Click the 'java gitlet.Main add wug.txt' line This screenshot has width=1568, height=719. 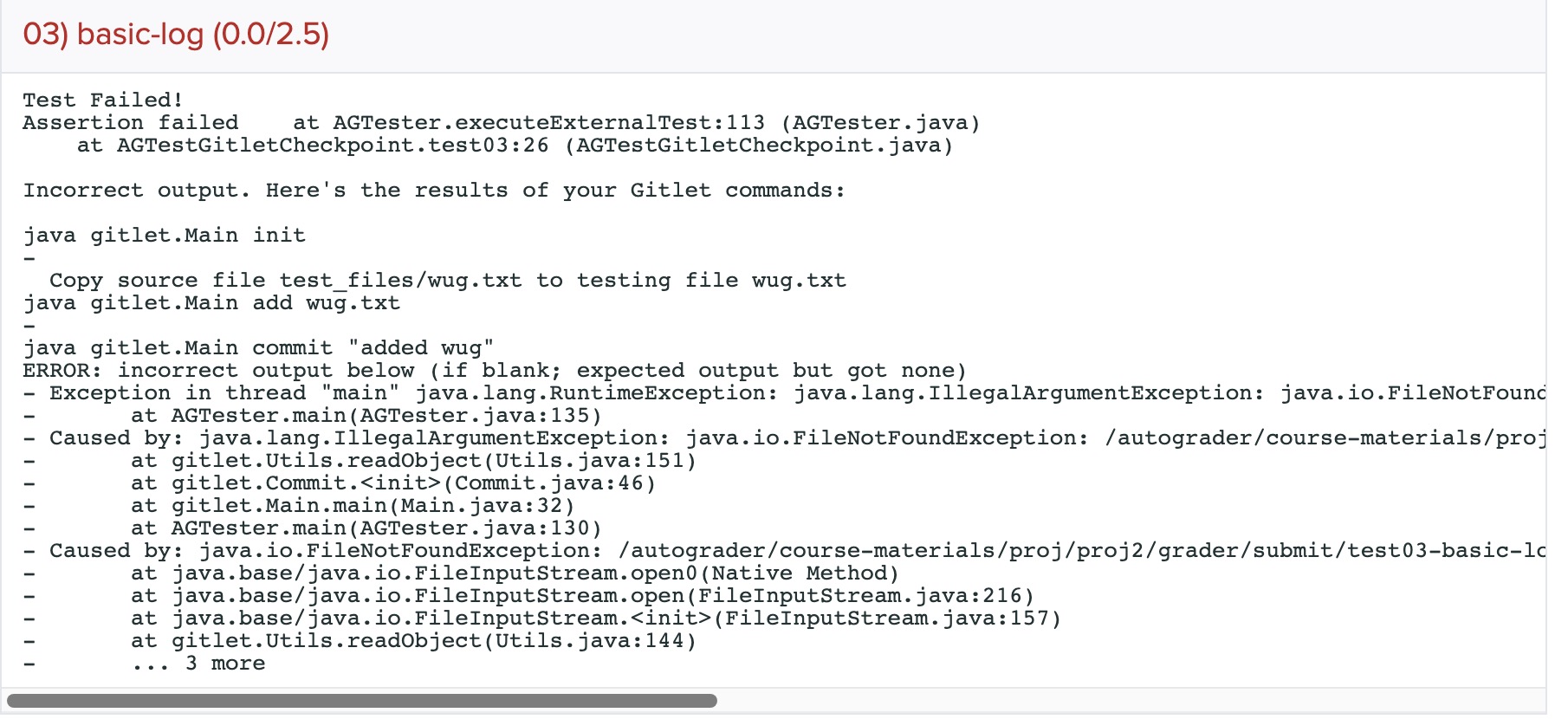coord(211,303)
